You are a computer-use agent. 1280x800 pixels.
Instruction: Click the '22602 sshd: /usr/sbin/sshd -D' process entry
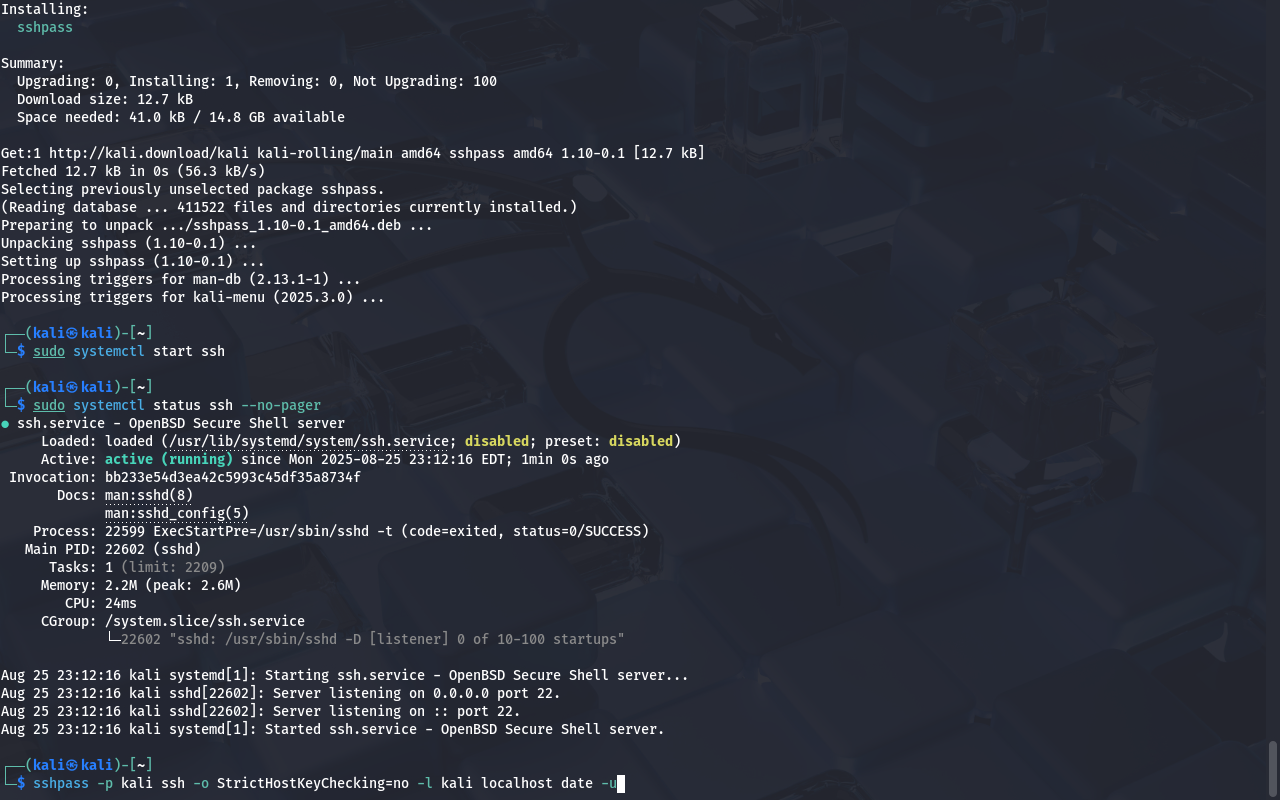pyautogui.click(x=373, y=639)
